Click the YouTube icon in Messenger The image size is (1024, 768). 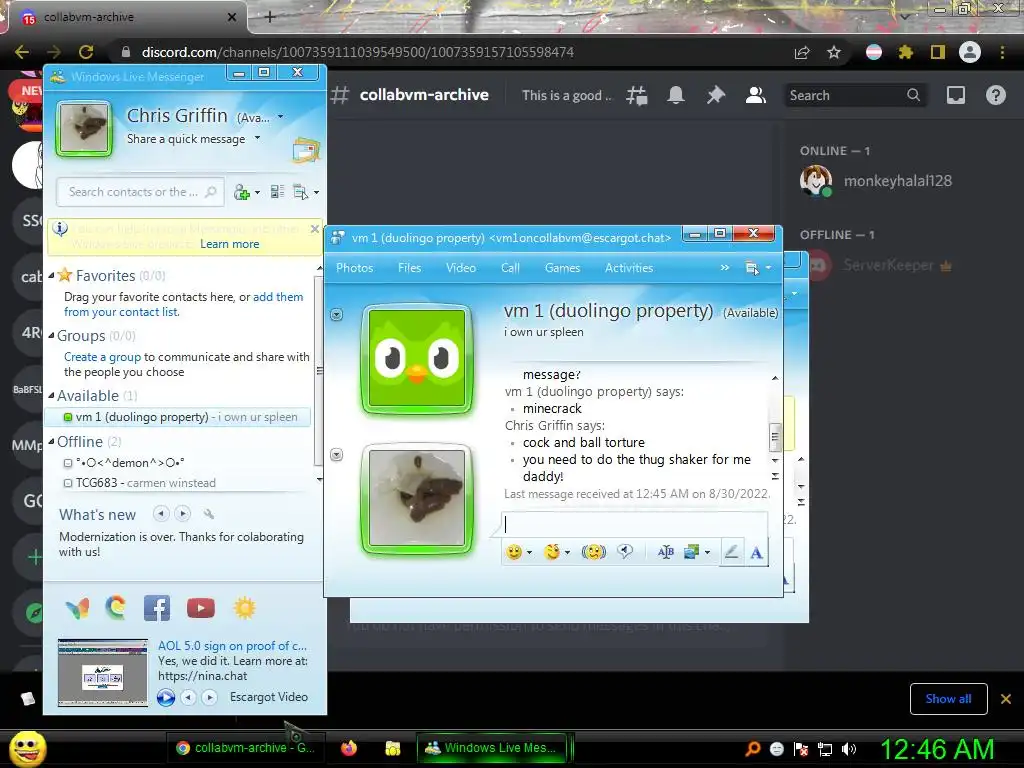[x=200, y=608]
